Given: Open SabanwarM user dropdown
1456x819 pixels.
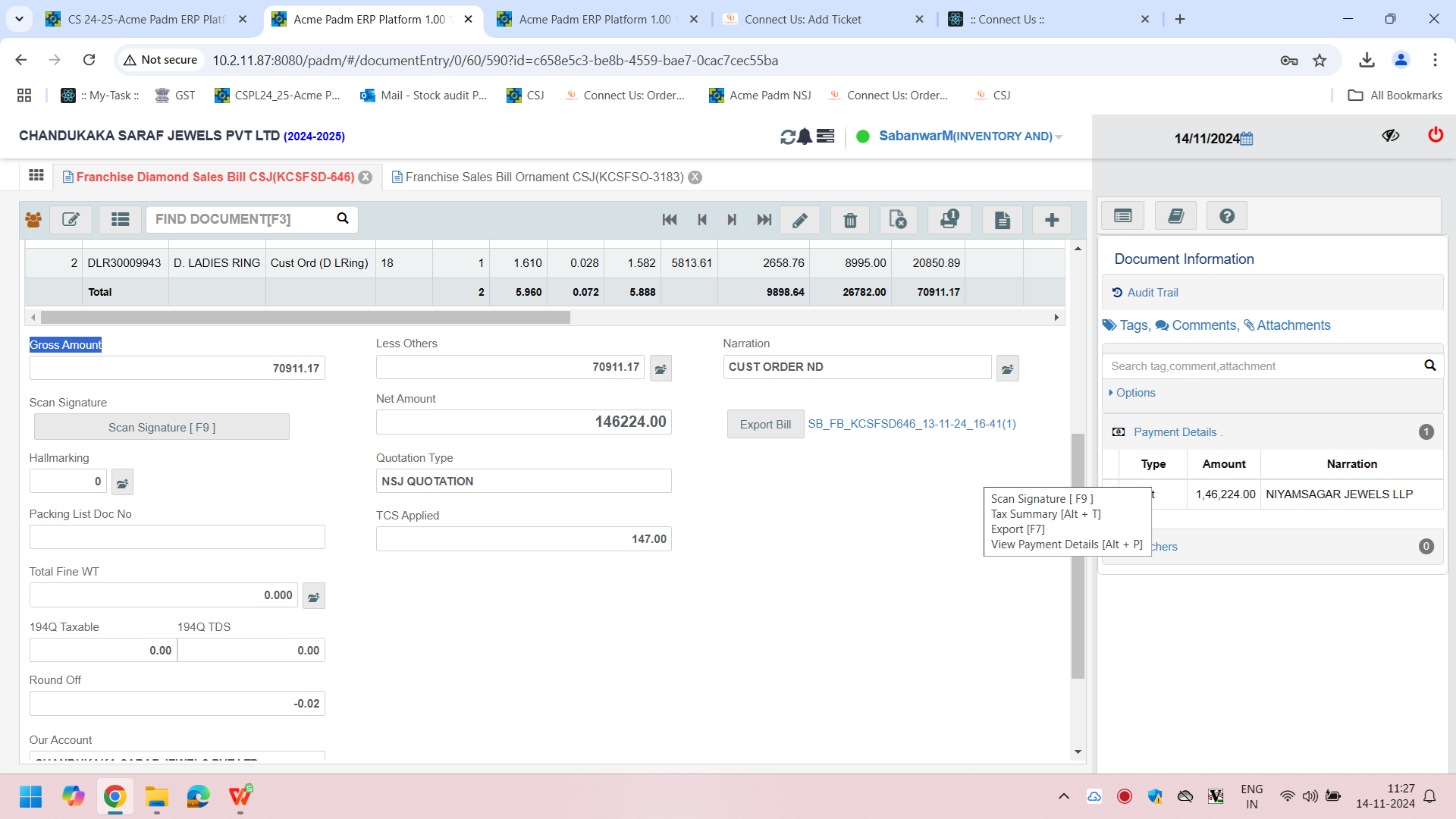Looking at the screenshot, I should pos(971,136).
